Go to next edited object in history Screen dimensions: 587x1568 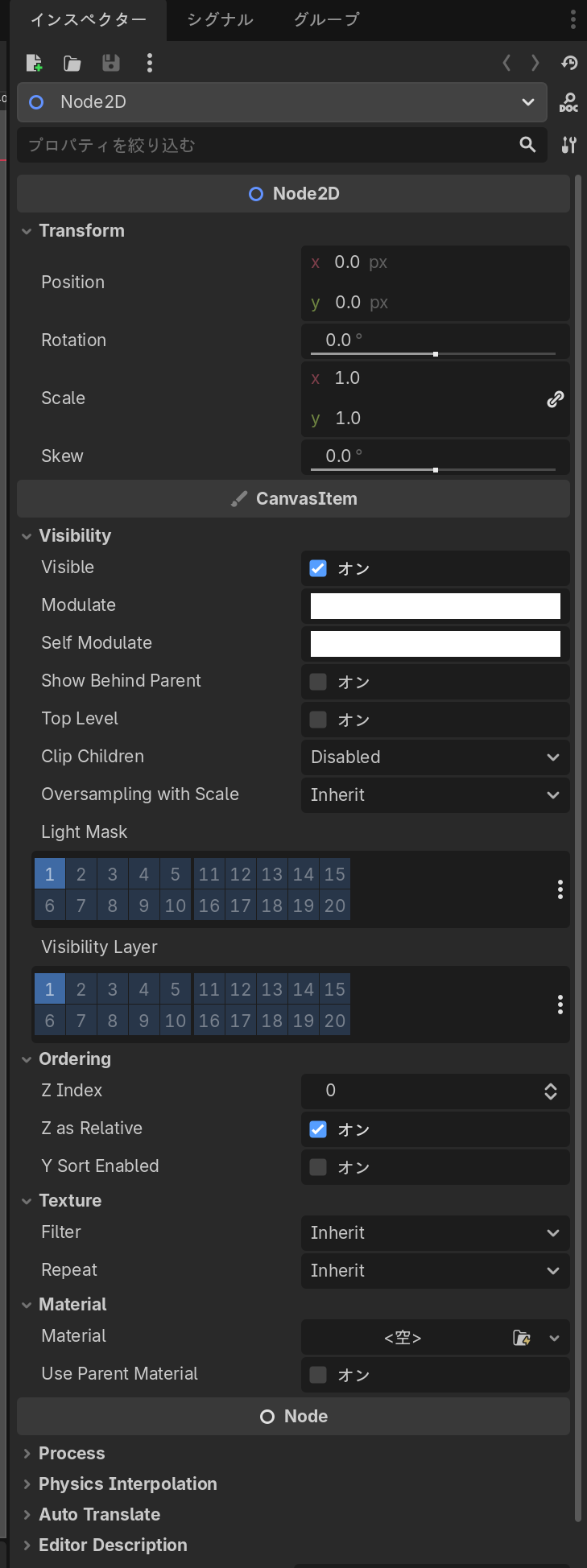point(535,63)
